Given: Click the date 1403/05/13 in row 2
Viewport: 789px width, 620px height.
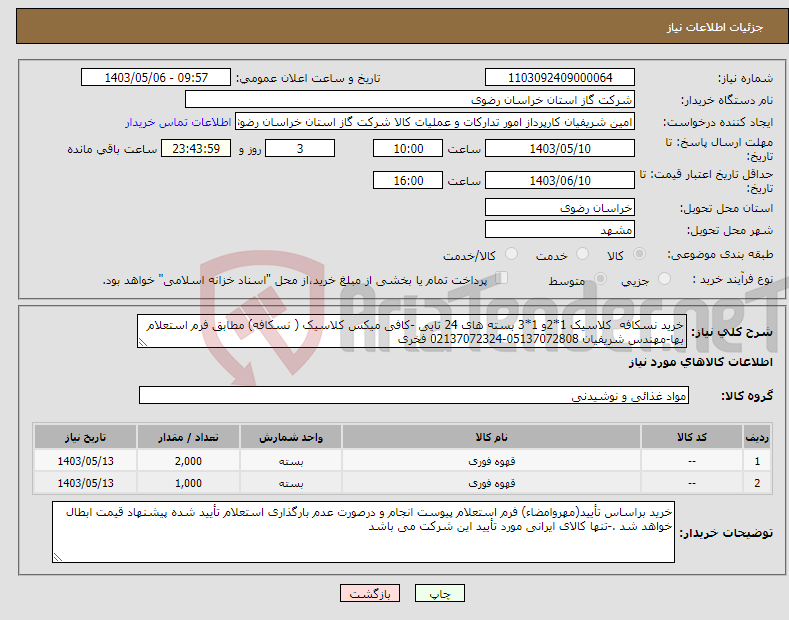Looking at the screenshot, I should pos(86,483).
